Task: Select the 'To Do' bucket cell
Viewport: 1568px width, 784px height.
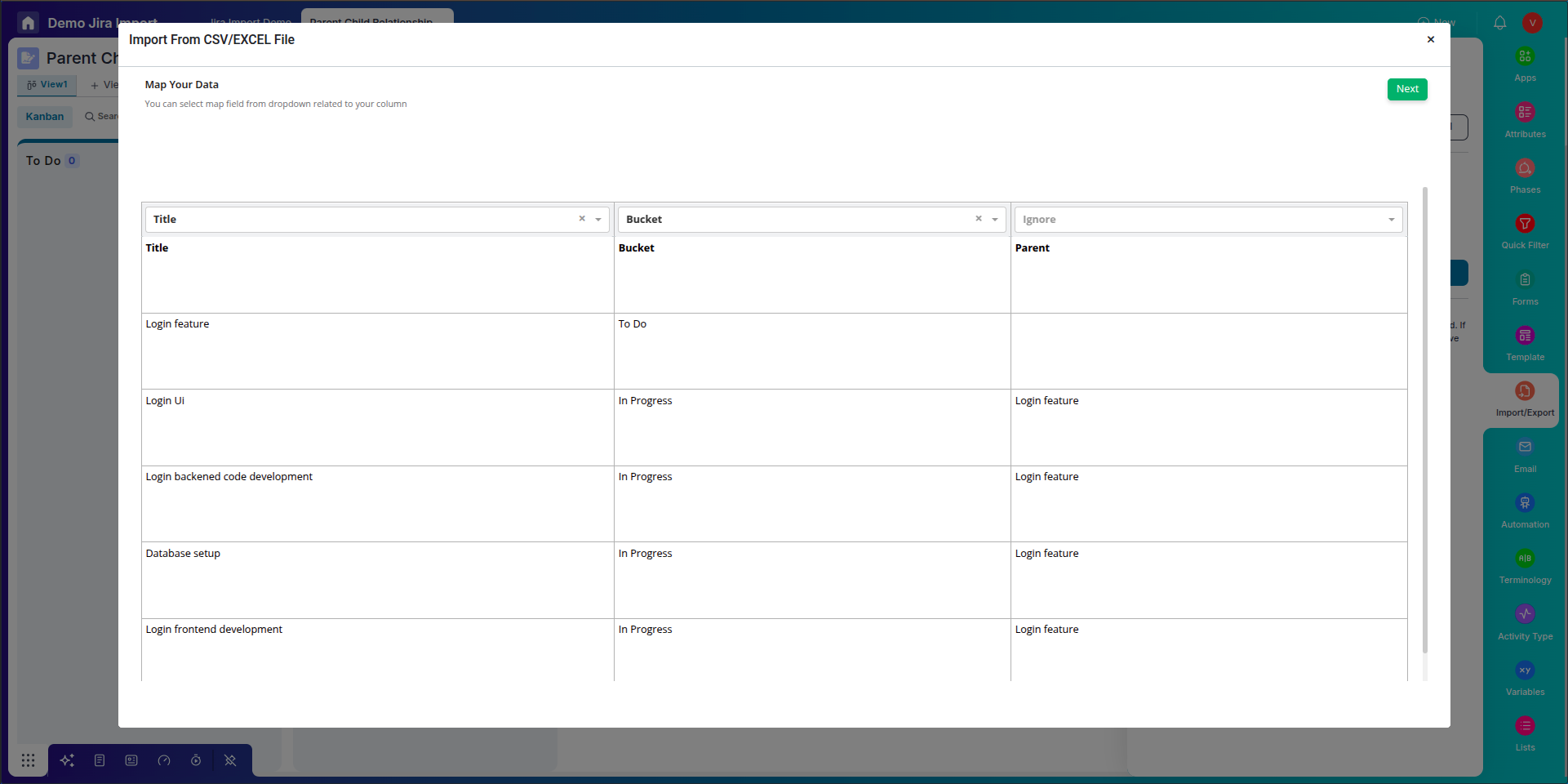Action: pos(812,351)
